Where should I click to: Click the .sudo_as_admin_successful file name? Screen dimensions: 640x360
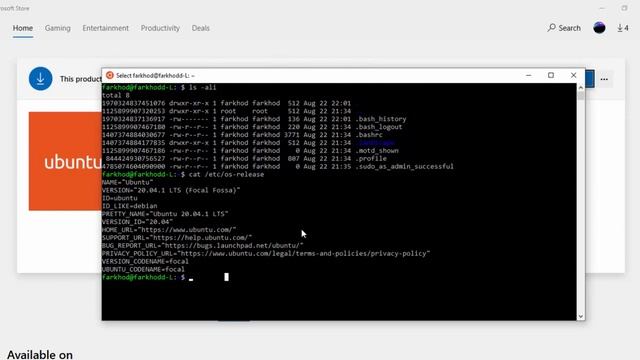[x=404, y=167]
